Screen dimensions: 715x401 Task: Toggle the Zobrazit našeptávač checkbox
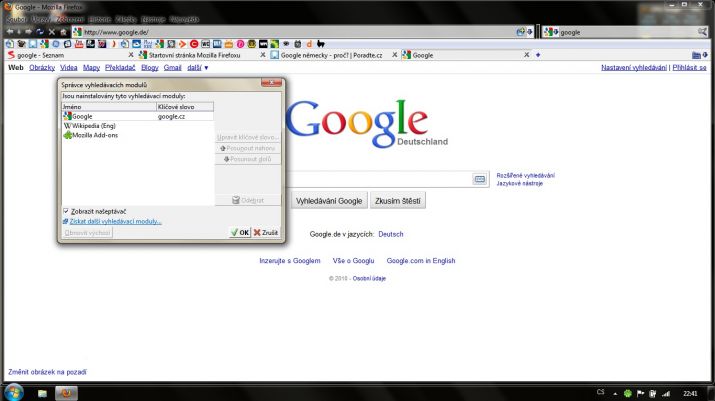click(x=66, y=211)
